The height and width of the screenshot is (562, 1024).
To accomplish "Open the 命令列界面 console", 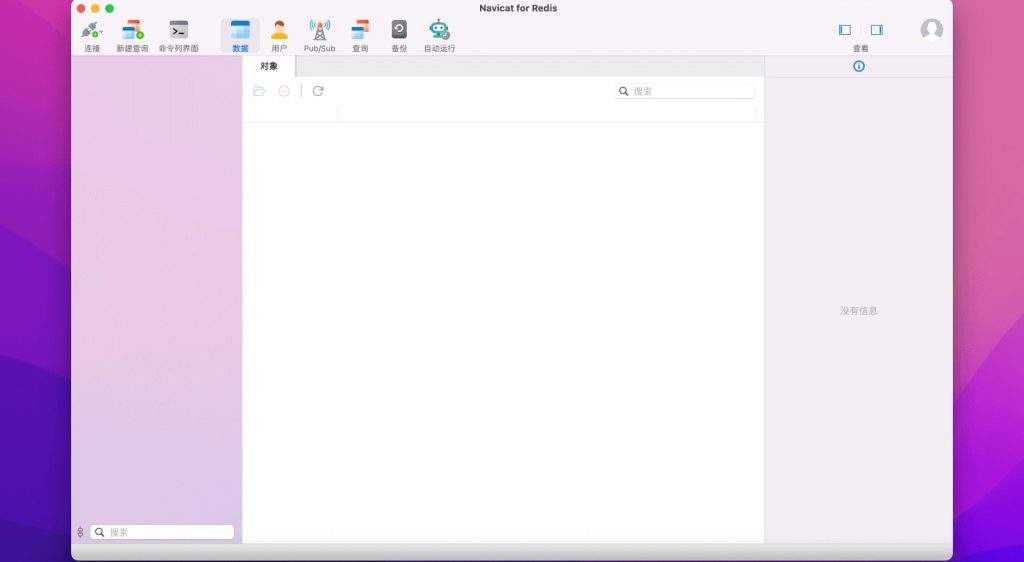I will pyautogui.click(x=178, y=30).
